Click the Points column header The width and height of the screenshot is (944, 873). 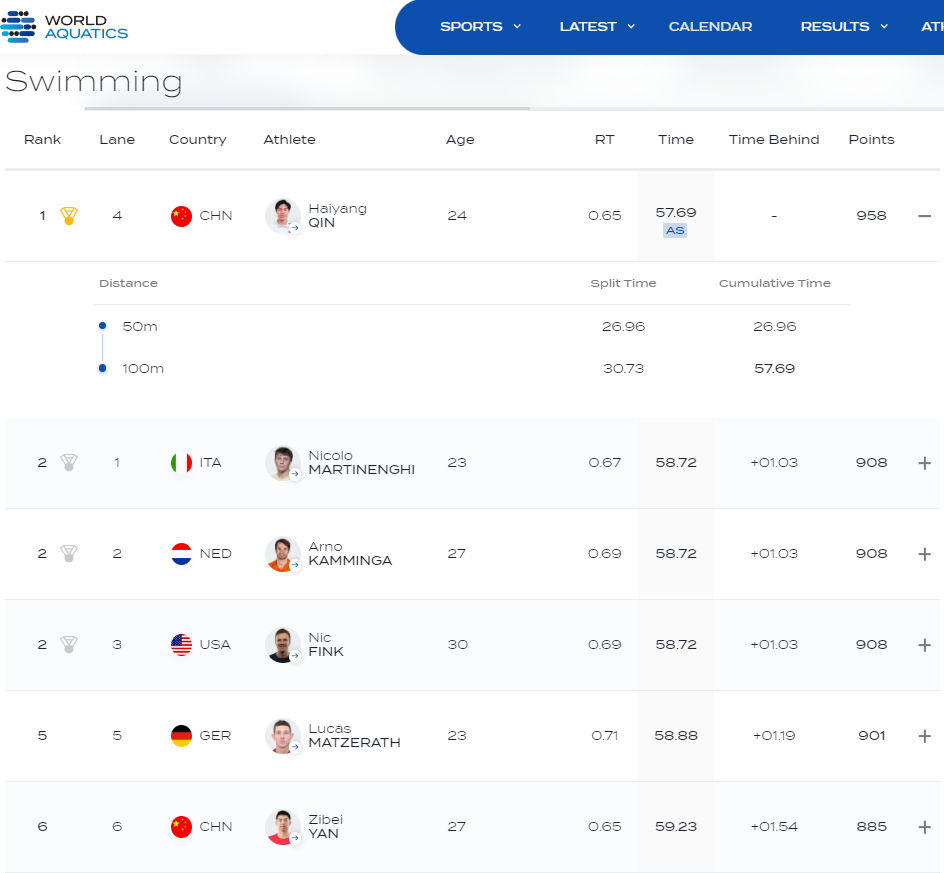(x=871, y=140)
